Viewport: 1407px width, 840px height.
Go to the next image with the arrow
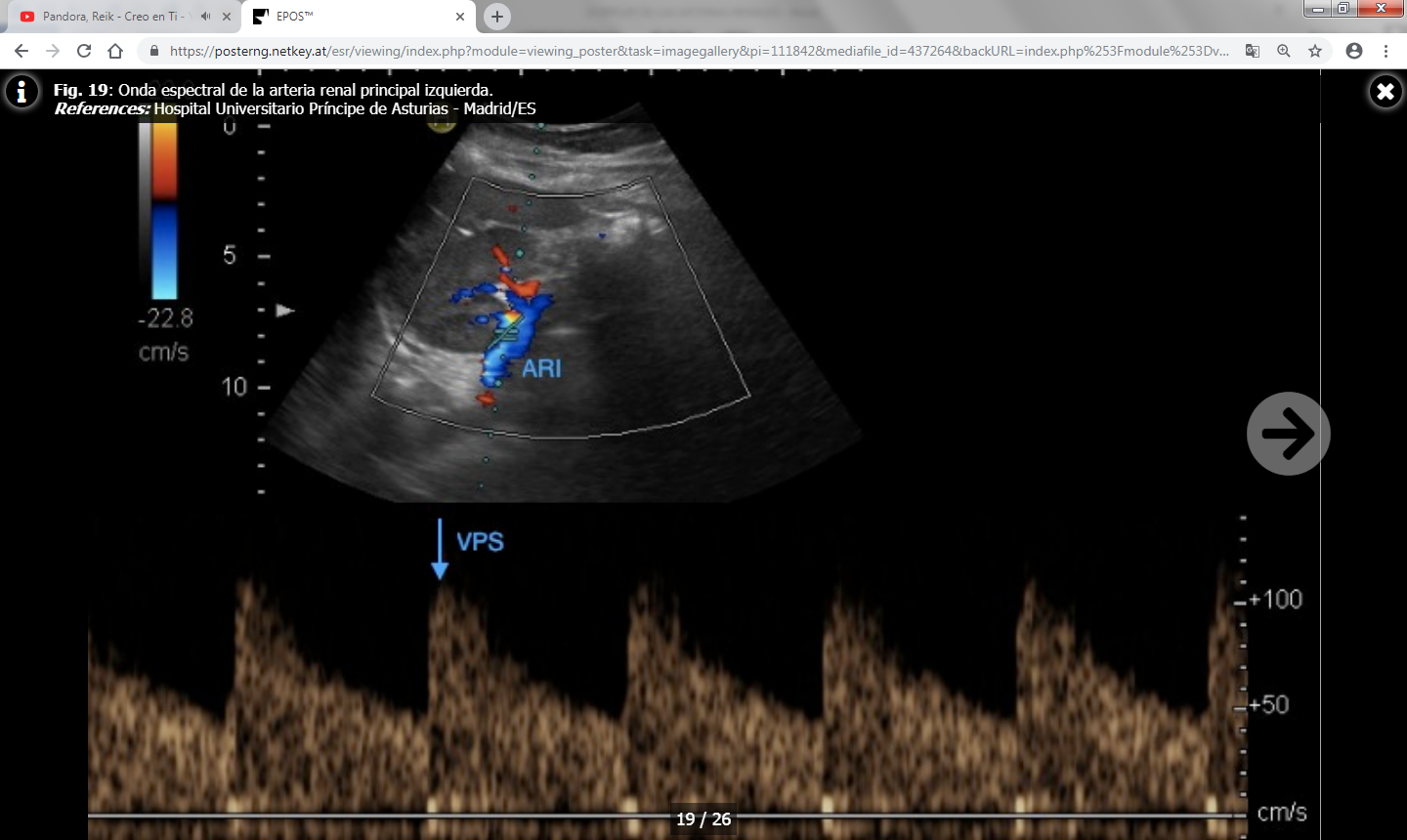click(1288, 434)
